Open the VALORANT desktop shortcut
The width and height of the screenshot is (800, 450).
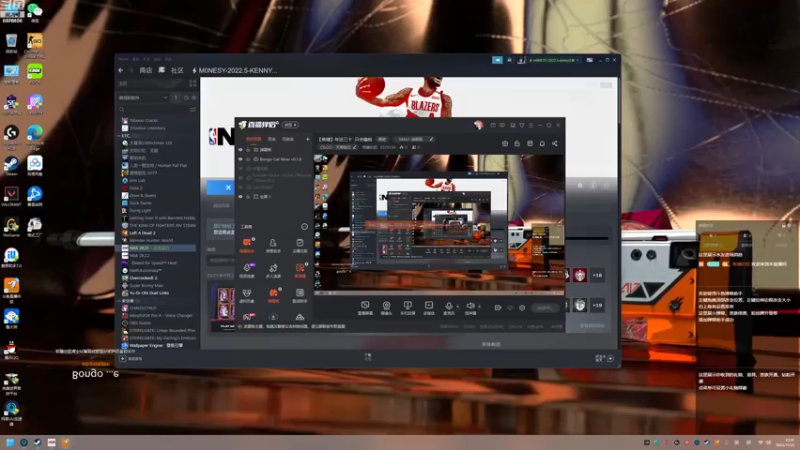[x=11, y=196]
